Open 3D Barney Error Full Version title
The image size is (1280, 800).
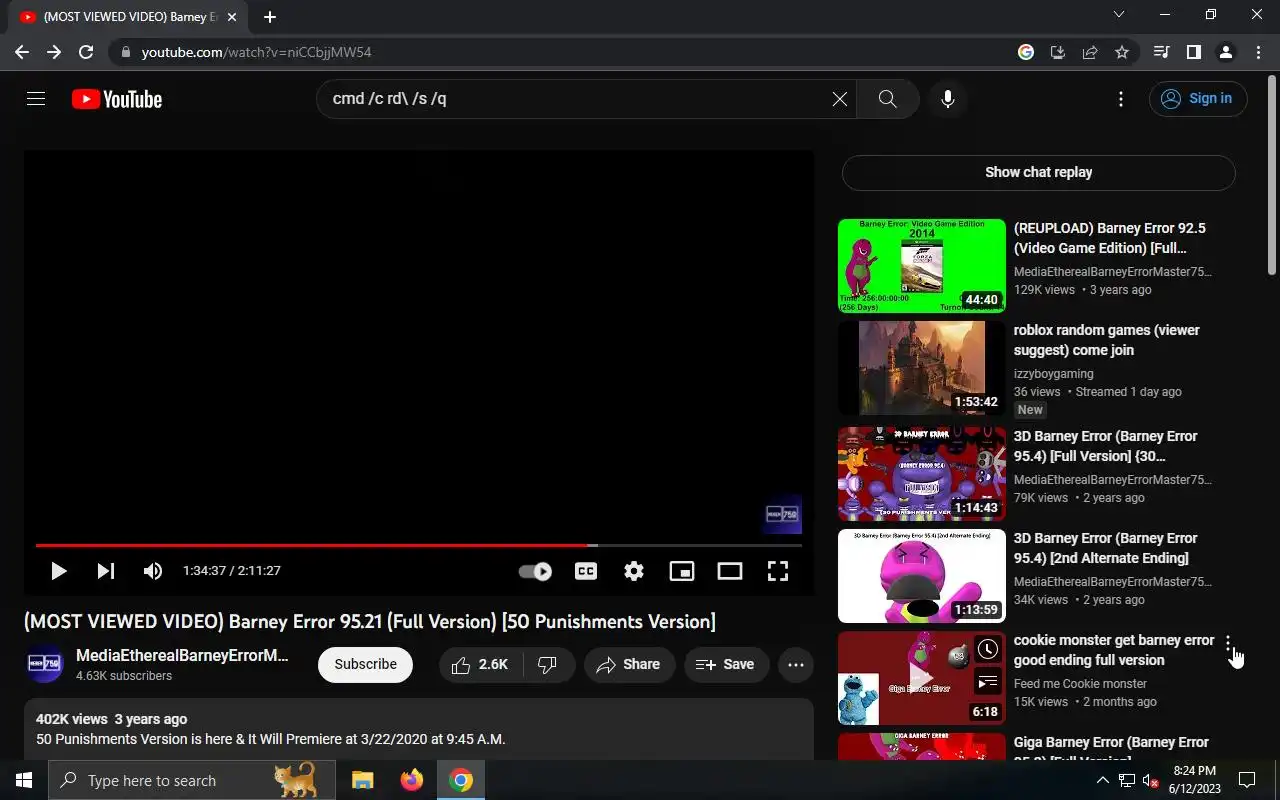tap(1106, 446)
